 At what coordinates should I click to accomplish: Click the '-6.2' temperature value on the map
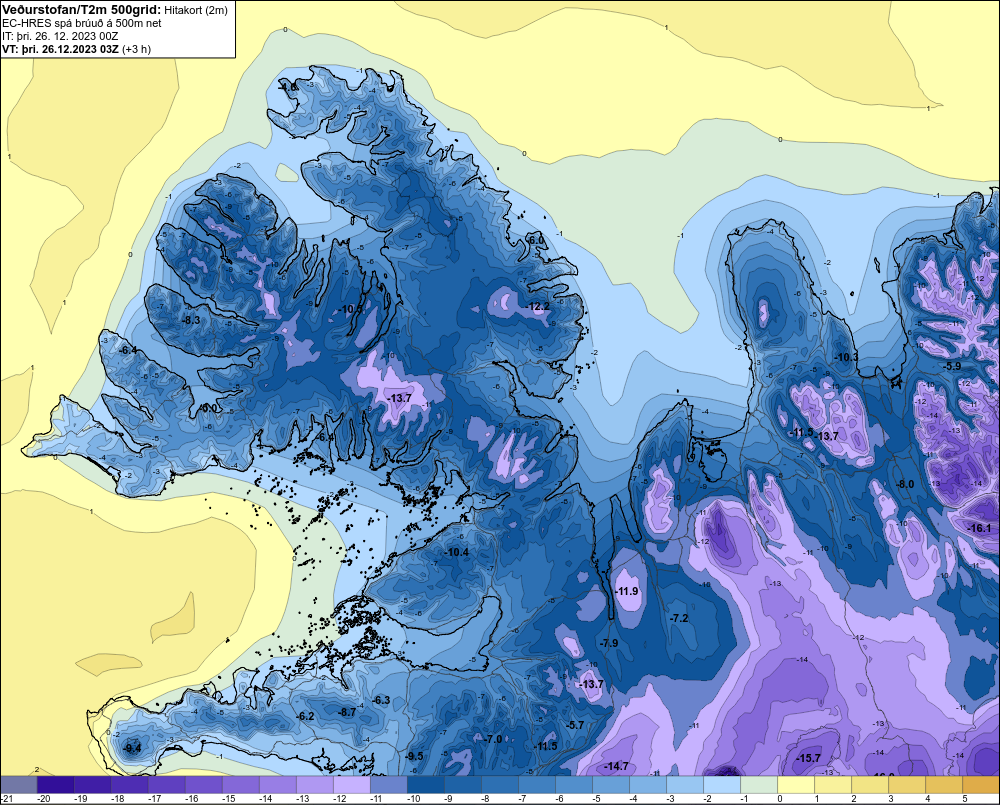coord(305,716)
